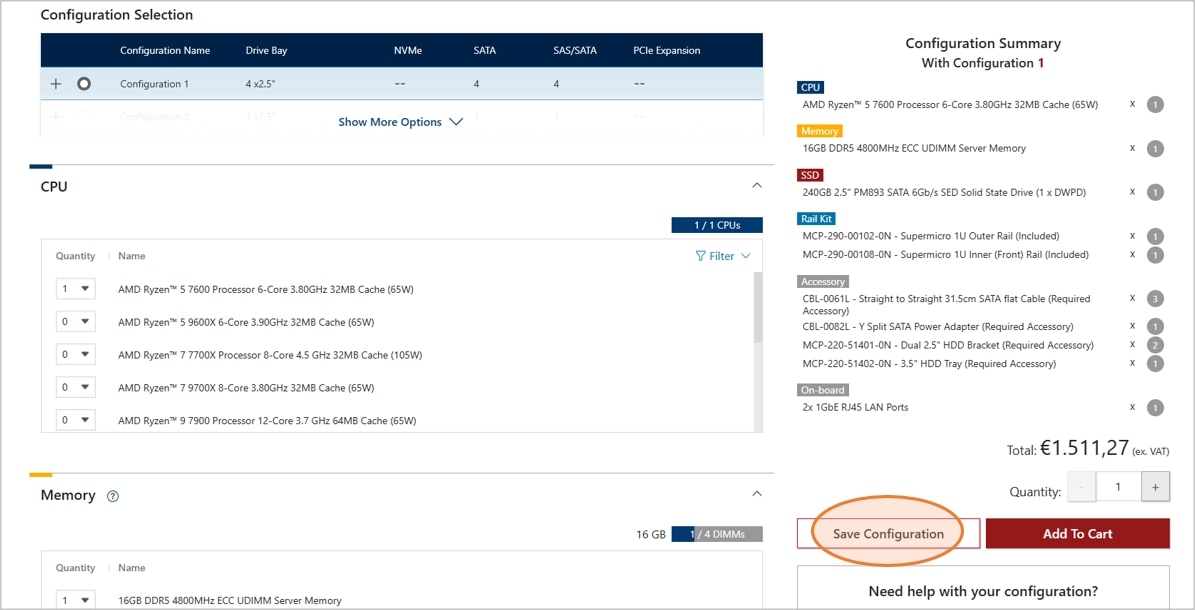This screenshot has height=610, width=1195.
Task: Decrease quantity with the minus button
Action: click(x=1081, y=487)
